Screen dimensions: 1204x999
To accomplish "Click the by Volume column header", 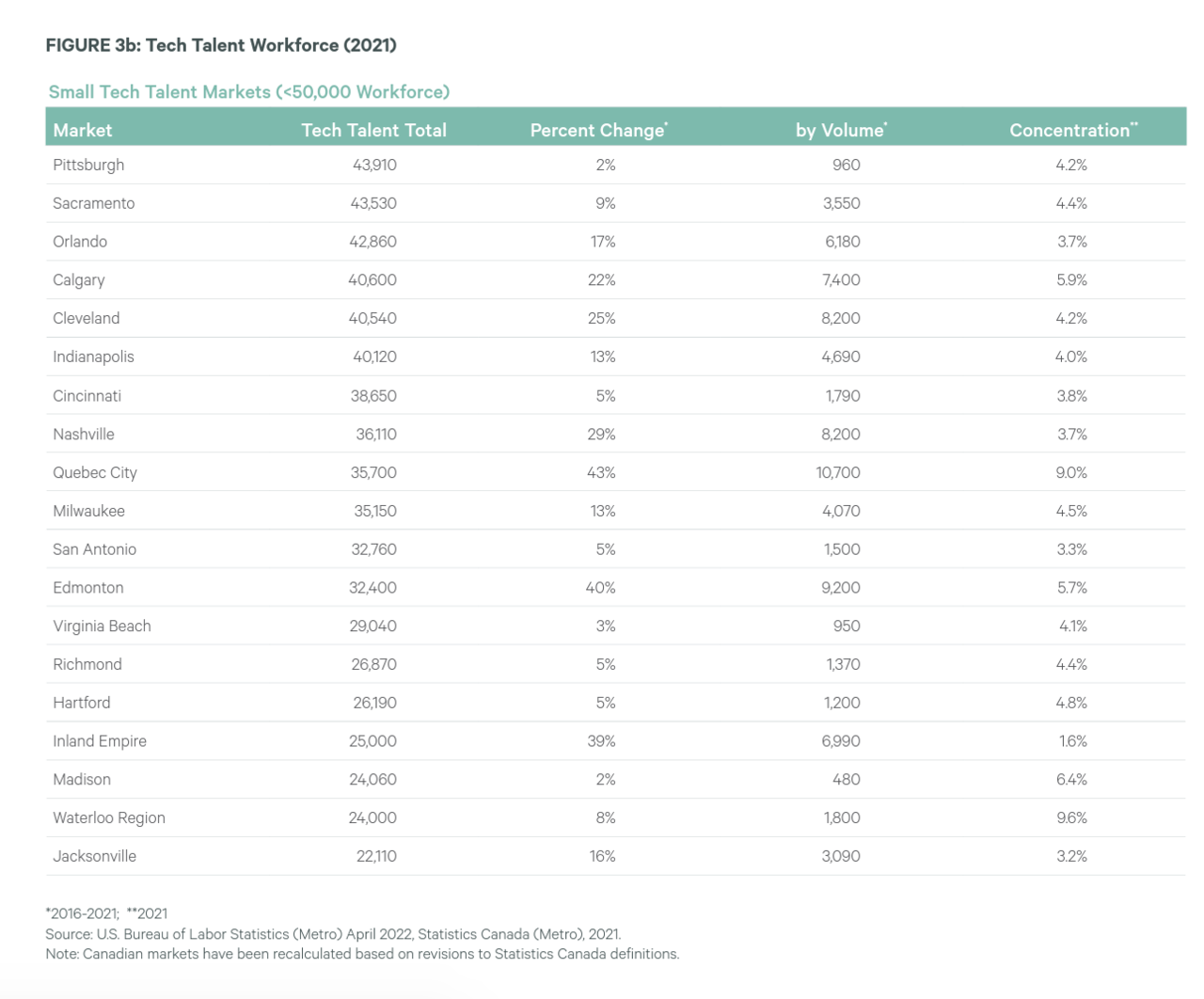I will coord(841,130).
